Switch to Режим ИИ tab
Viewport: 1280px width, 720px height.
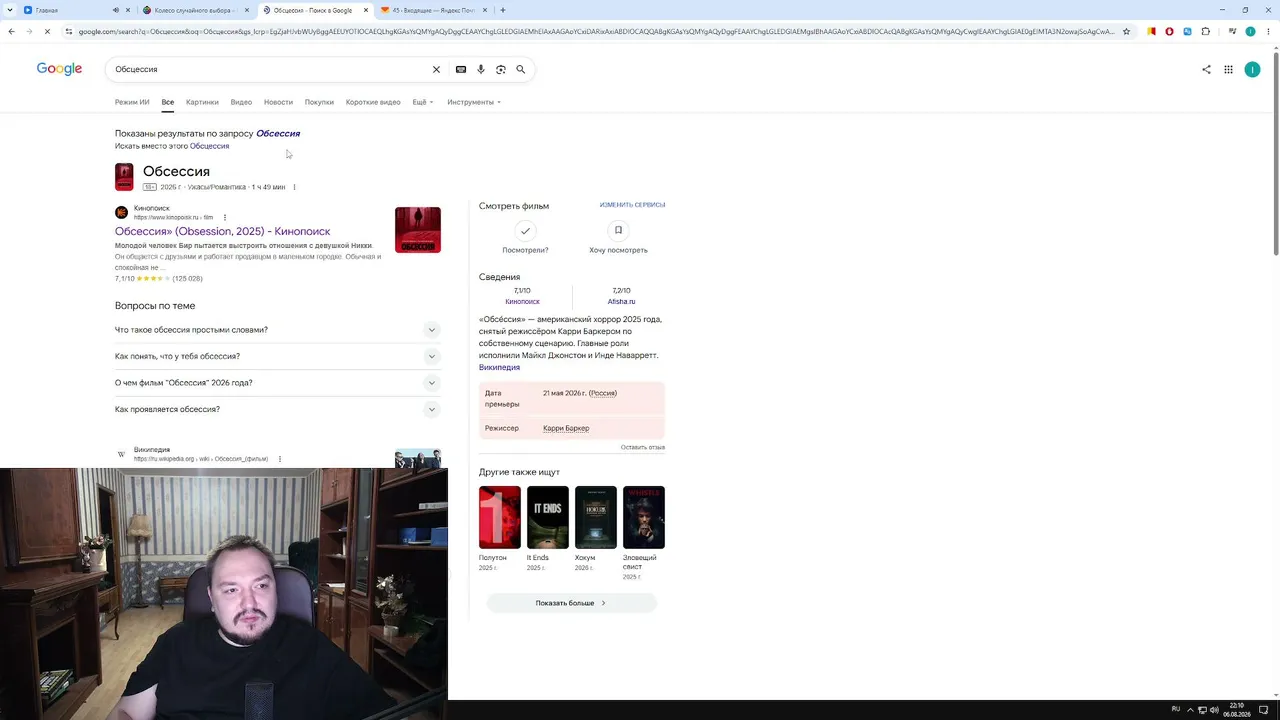tap(132, 102)
